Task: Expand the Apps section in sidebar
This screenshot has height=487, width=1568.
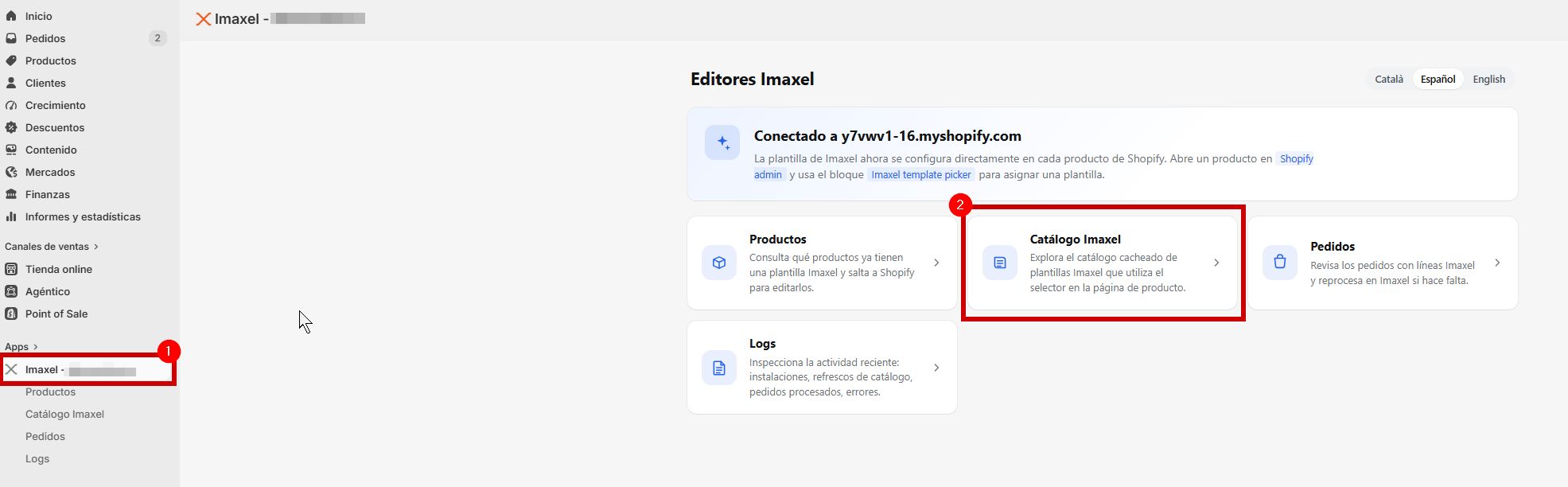Action: (x=21, y=347)
